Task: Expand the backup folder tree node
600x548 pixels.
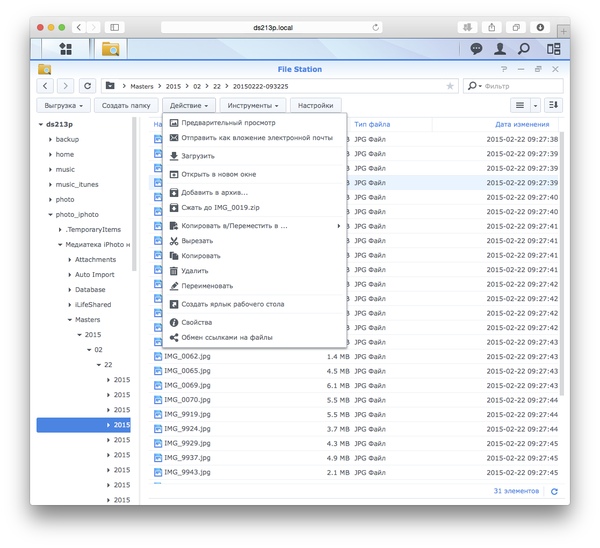Action: [x=50, y=140]
